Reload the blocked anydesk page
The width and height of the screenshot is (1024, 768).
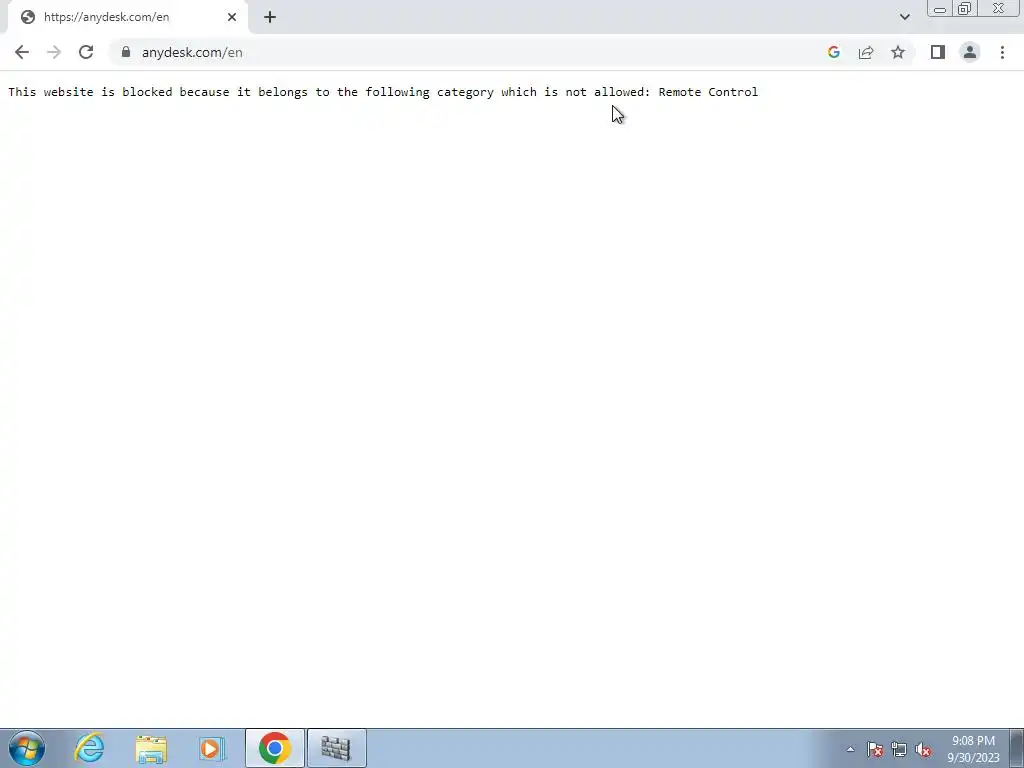point(86,52)
